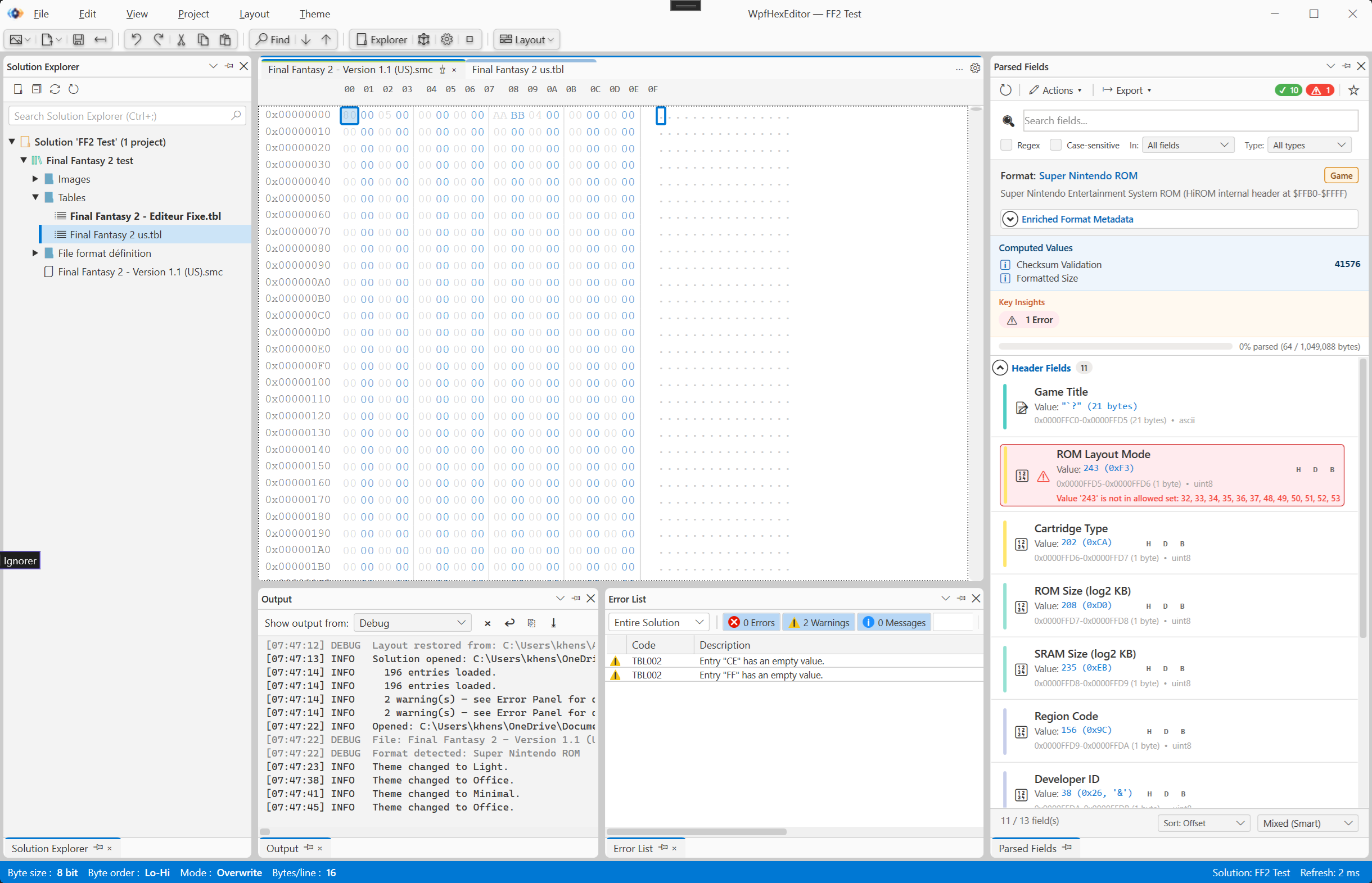Image resolution: width=1372 pixels, height=883 pixels.
Task: Click the cube icon beside Explorer
Action: [x=424, y=39]
